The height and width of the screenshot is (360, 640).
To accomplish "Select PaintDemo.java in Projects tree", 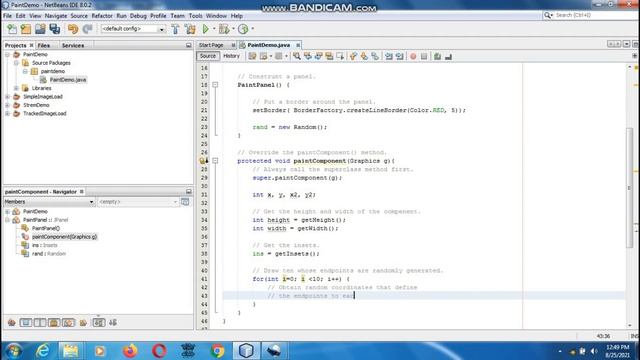I will [68, 80].
